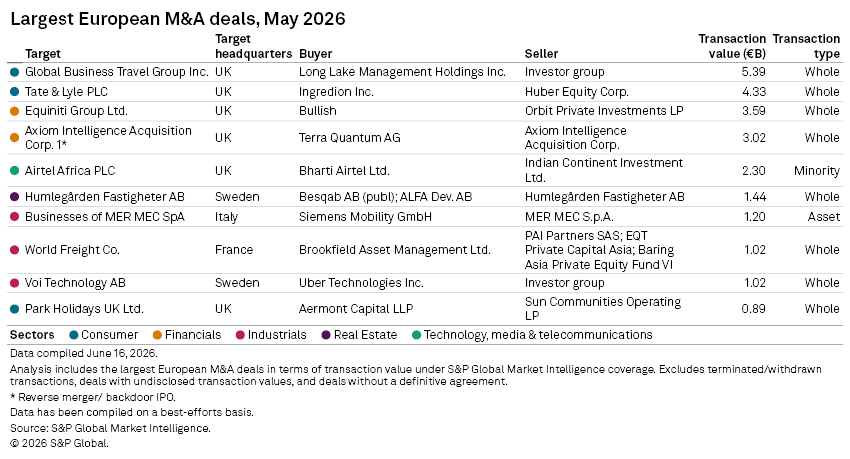Click buyer Siemens Mobility GmbH

365,217
